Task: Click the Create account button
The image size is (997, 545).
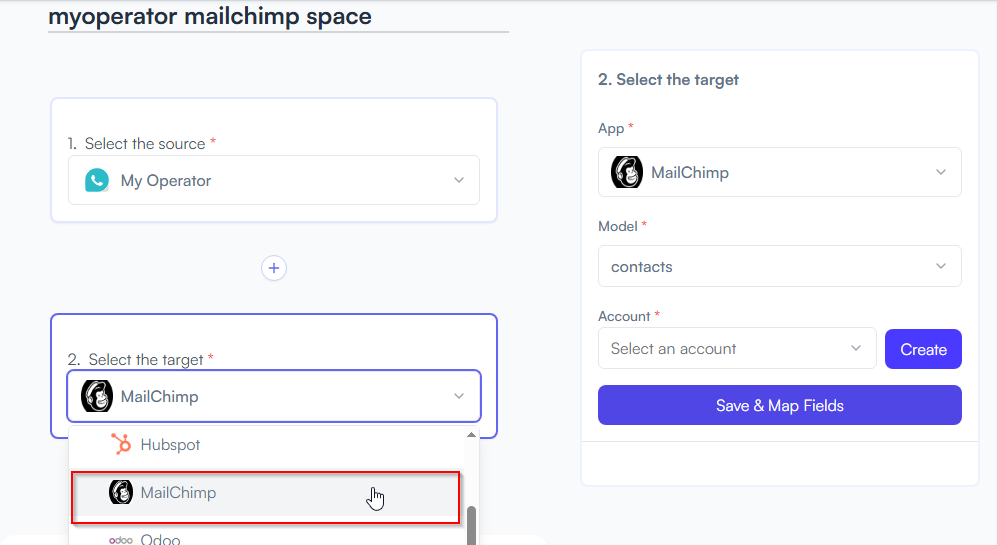Action: click(923, 349)
